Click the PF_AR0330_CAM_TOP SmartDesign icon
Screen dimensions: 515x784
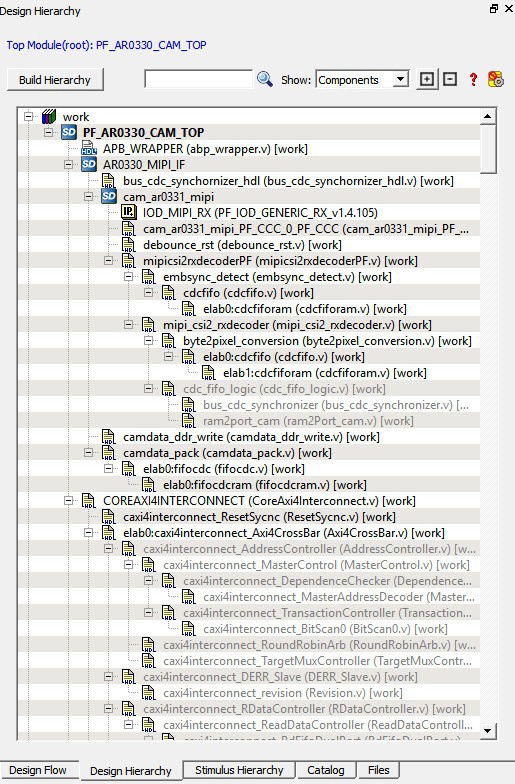pyautogui.click(x=68, y=132)
